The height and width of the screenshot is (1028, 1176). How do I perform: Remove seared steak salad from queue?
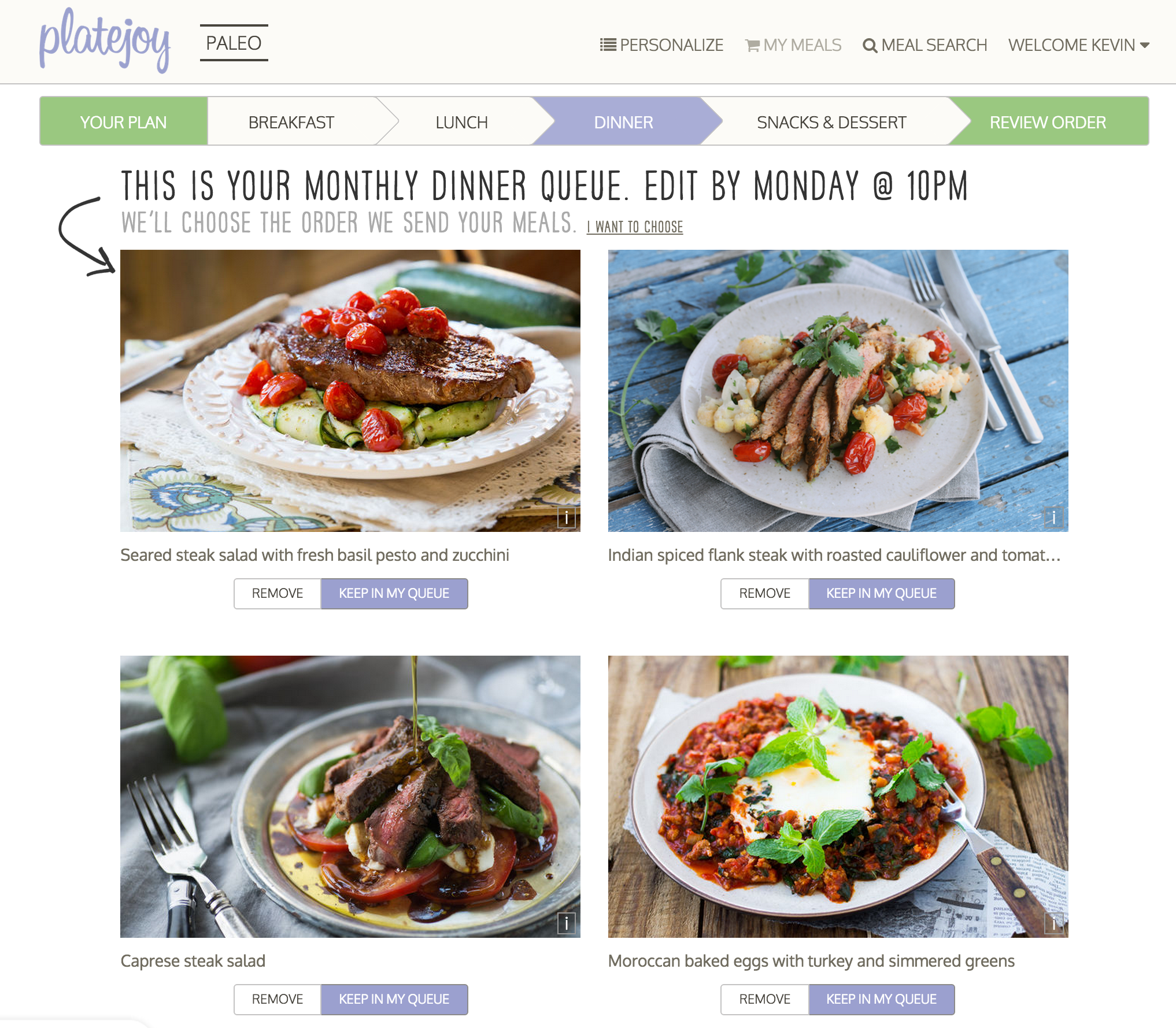tap(278, 593)
